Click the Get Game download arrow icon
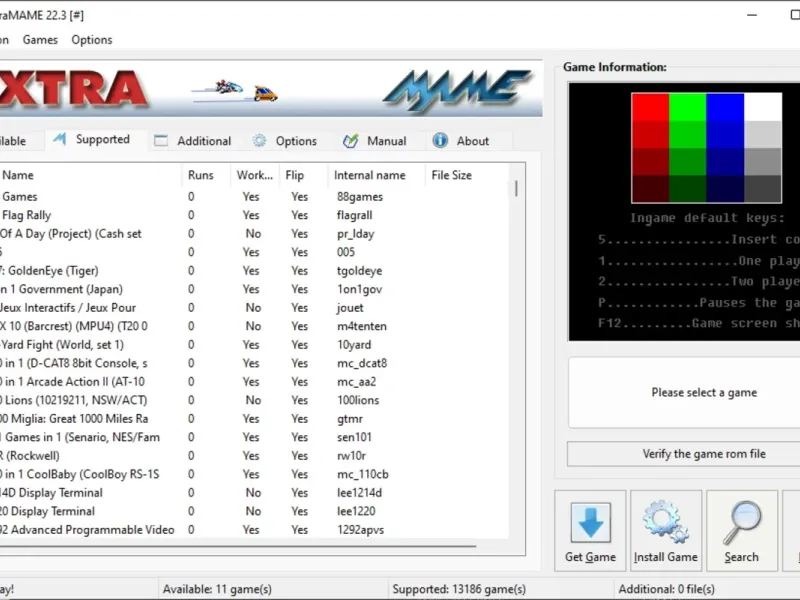This screenshot has width=800, height=600. [x=590, y=522]
